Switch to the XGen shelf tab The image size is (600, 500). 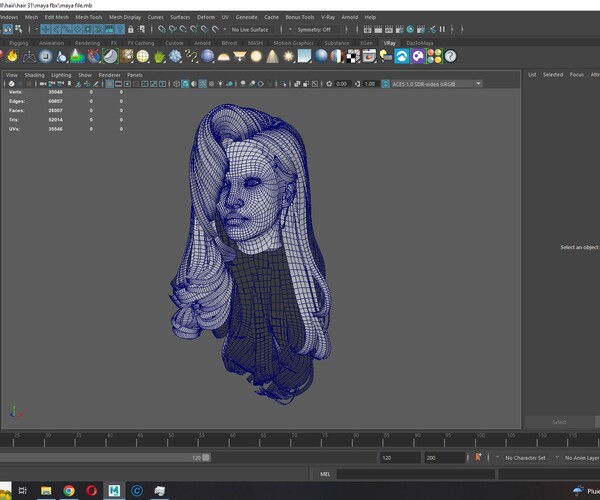coord(366,43)
